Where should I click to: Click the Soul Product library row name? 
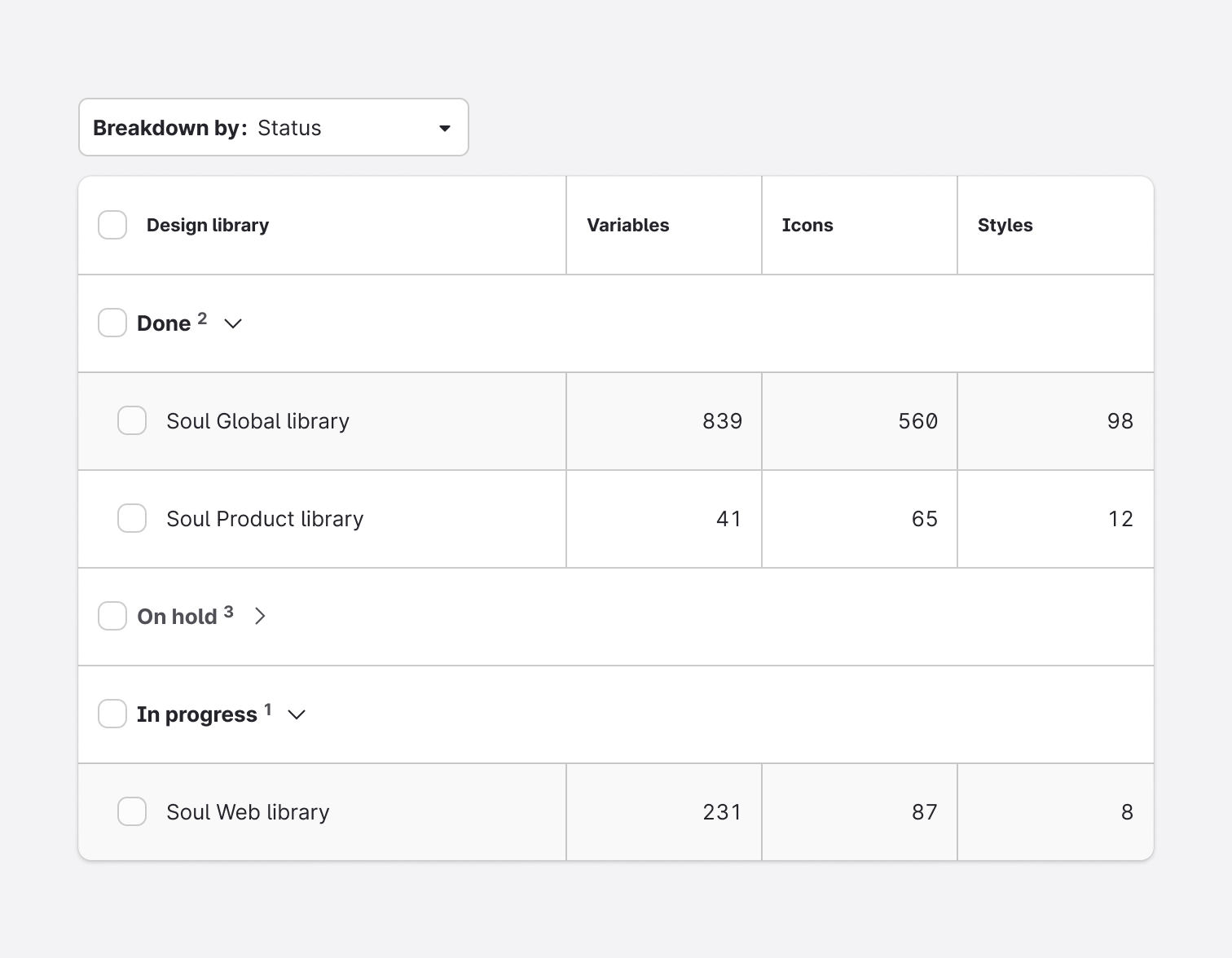tap(265, 519)
